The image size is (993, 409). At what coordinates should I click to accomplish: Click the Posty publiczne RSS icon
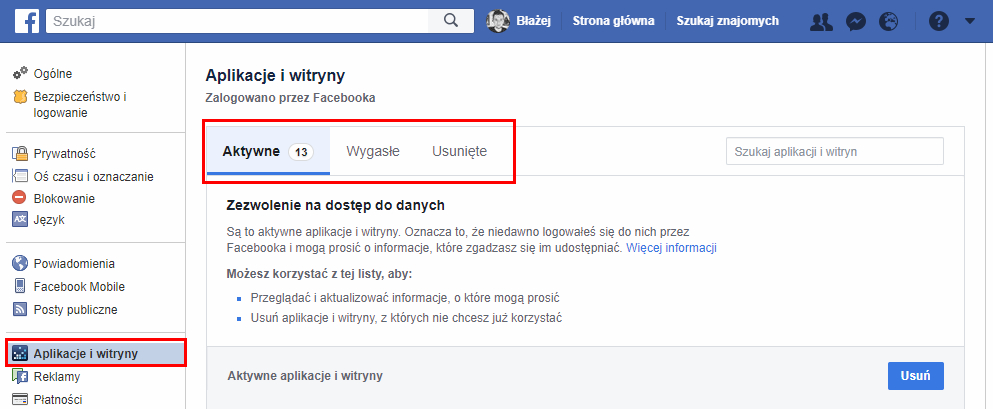tap(20, 310)
